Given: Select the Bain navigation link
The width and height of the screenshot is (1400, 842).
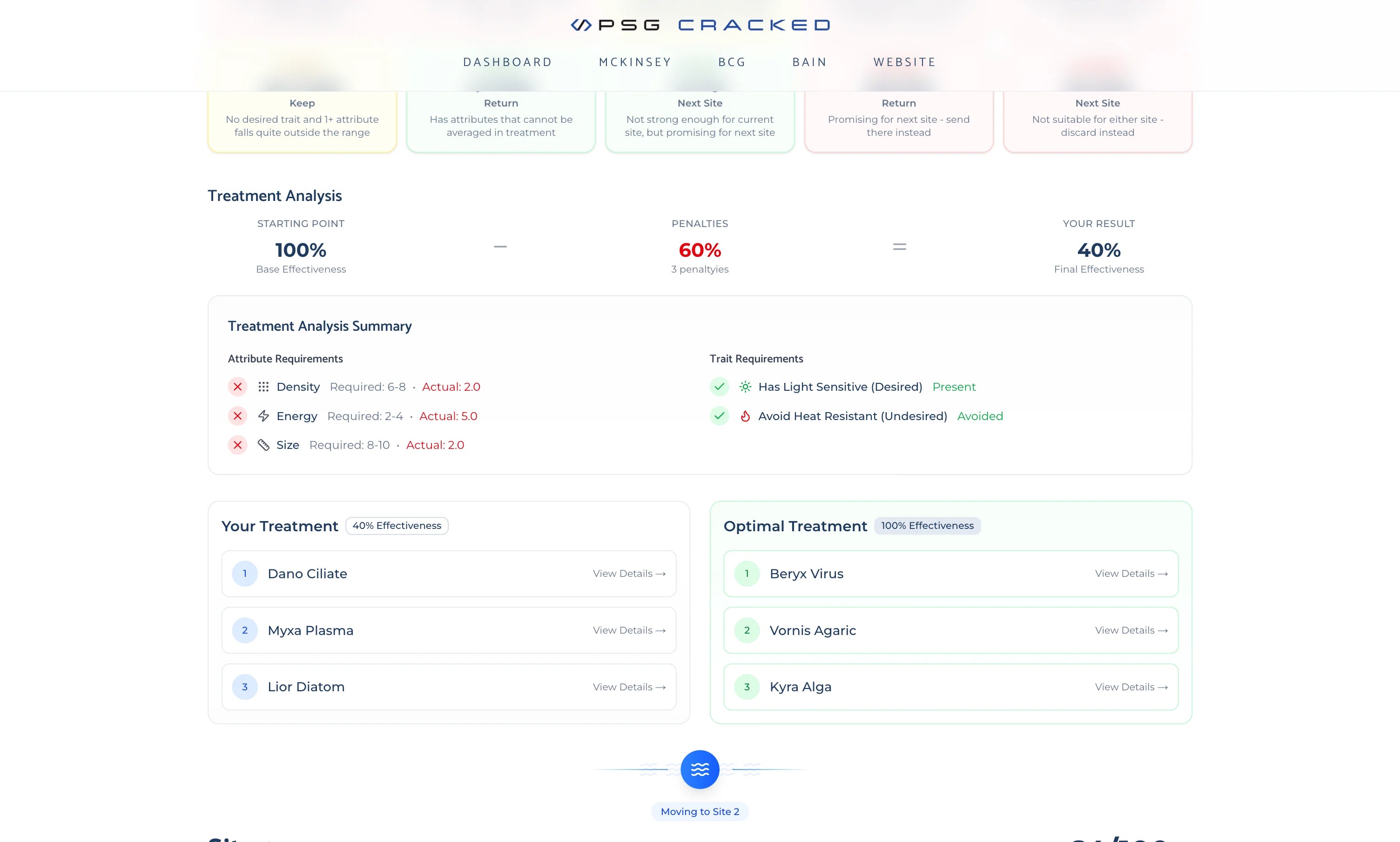Looking at the screenshot, I should [x=809, y=62].
